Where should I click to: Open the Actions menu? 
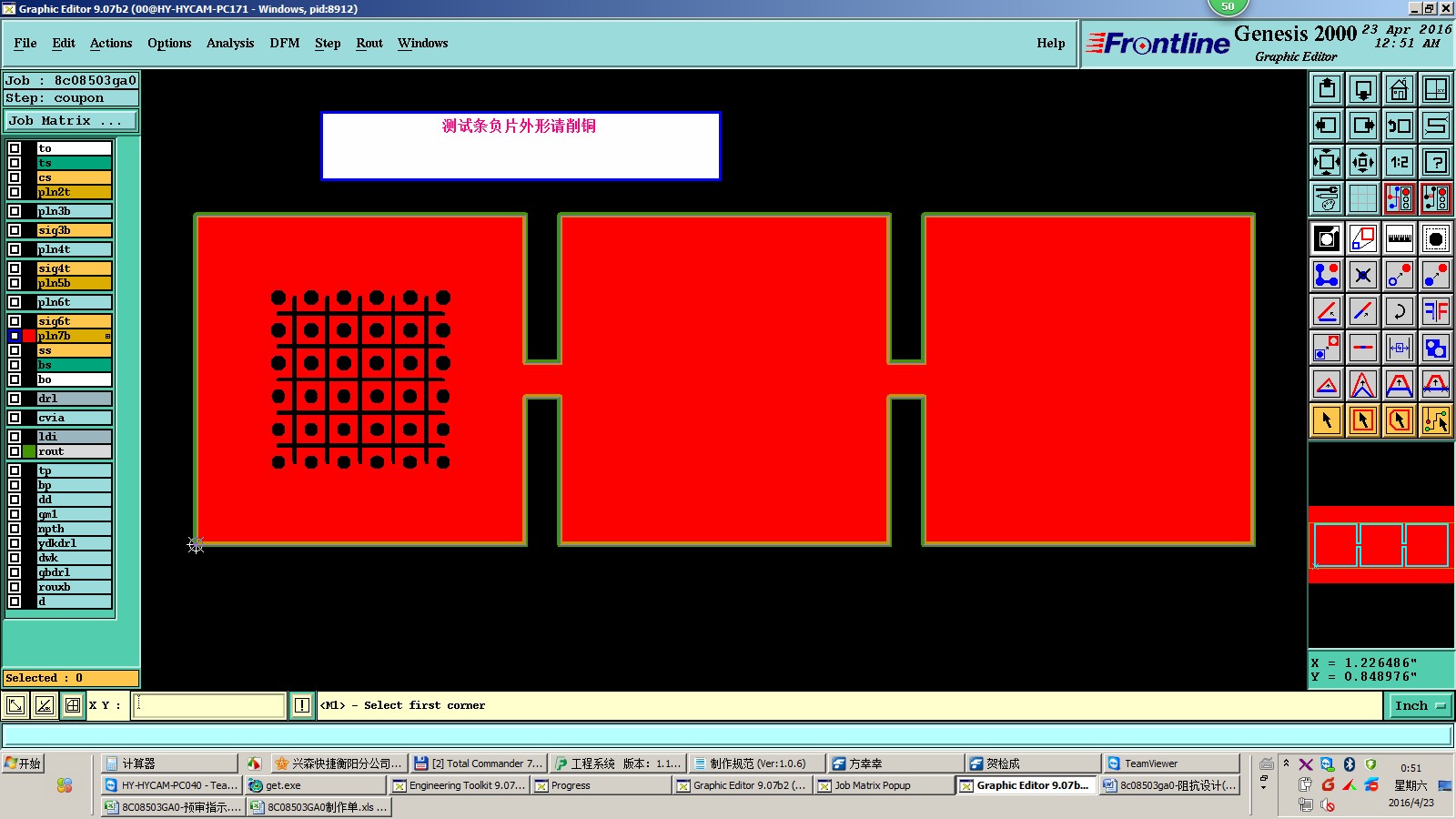click(111, 43)
